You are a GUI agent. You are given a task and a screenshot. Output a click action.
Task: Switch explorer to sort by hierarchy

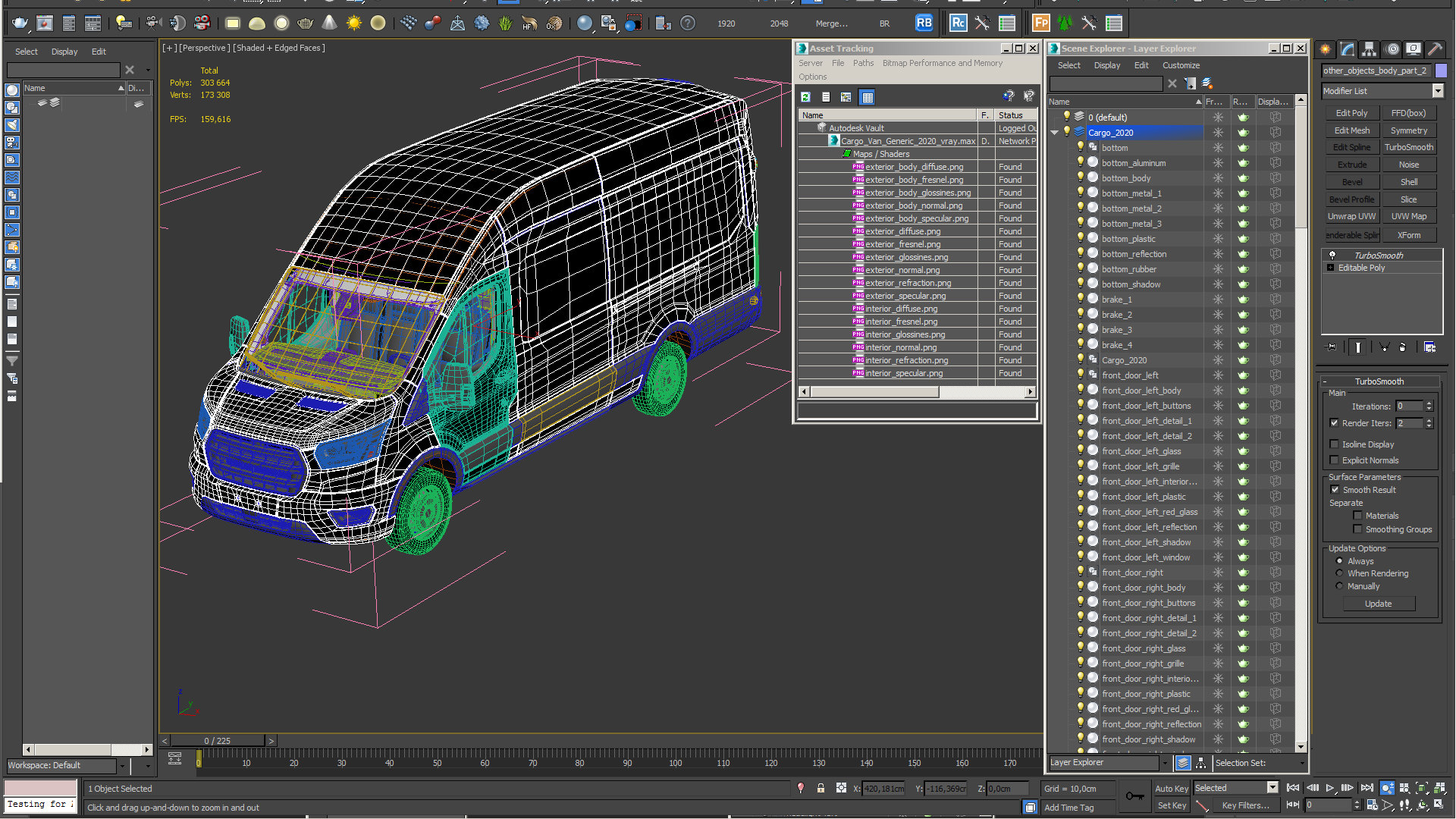[x=1200, y=763]
